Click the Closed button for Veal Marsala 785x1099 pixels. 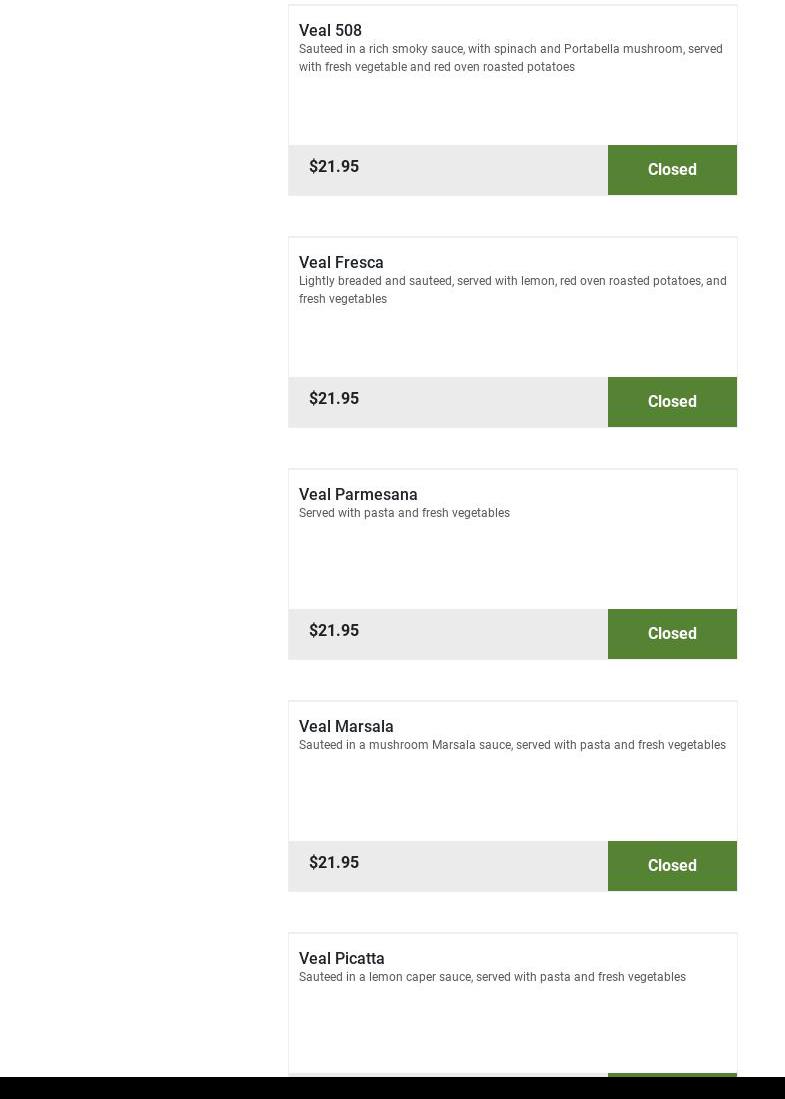pyautogui.click(x=672, y=866)
